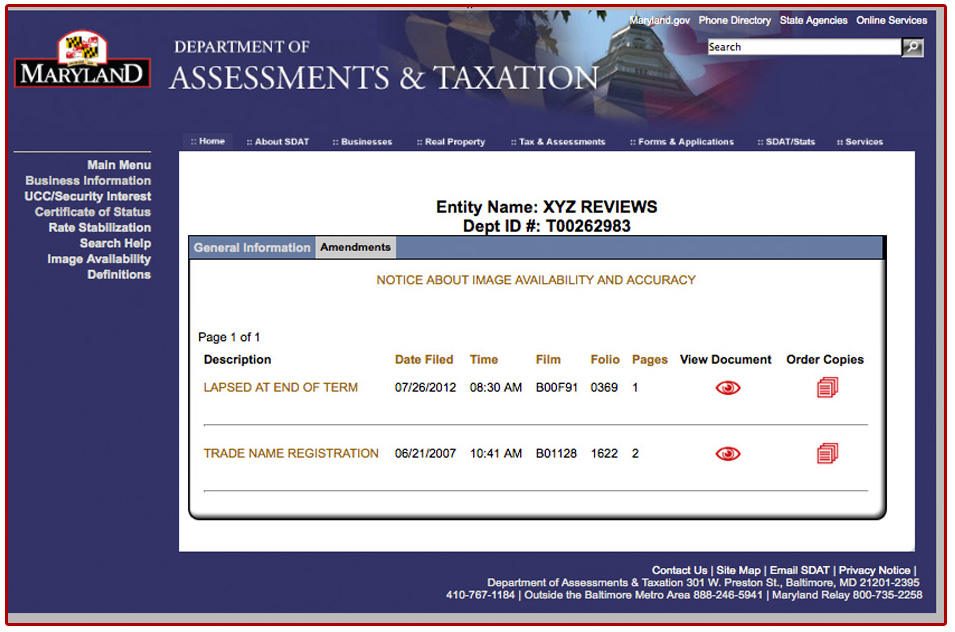Open Certificate of Status link

pyautogui.click(x=93, y=212)
